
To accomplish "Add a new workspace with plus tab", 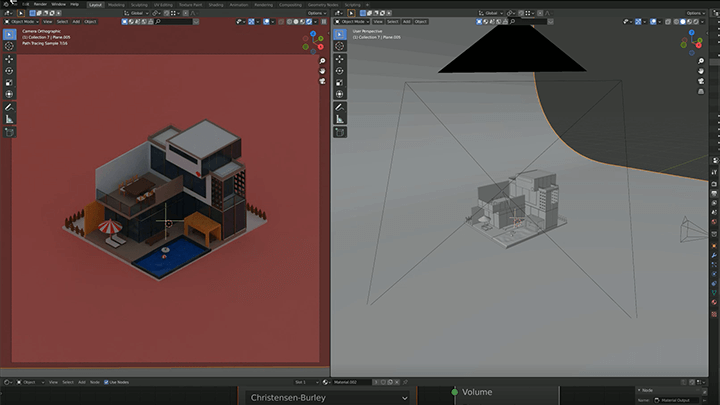I will [367, 5].
